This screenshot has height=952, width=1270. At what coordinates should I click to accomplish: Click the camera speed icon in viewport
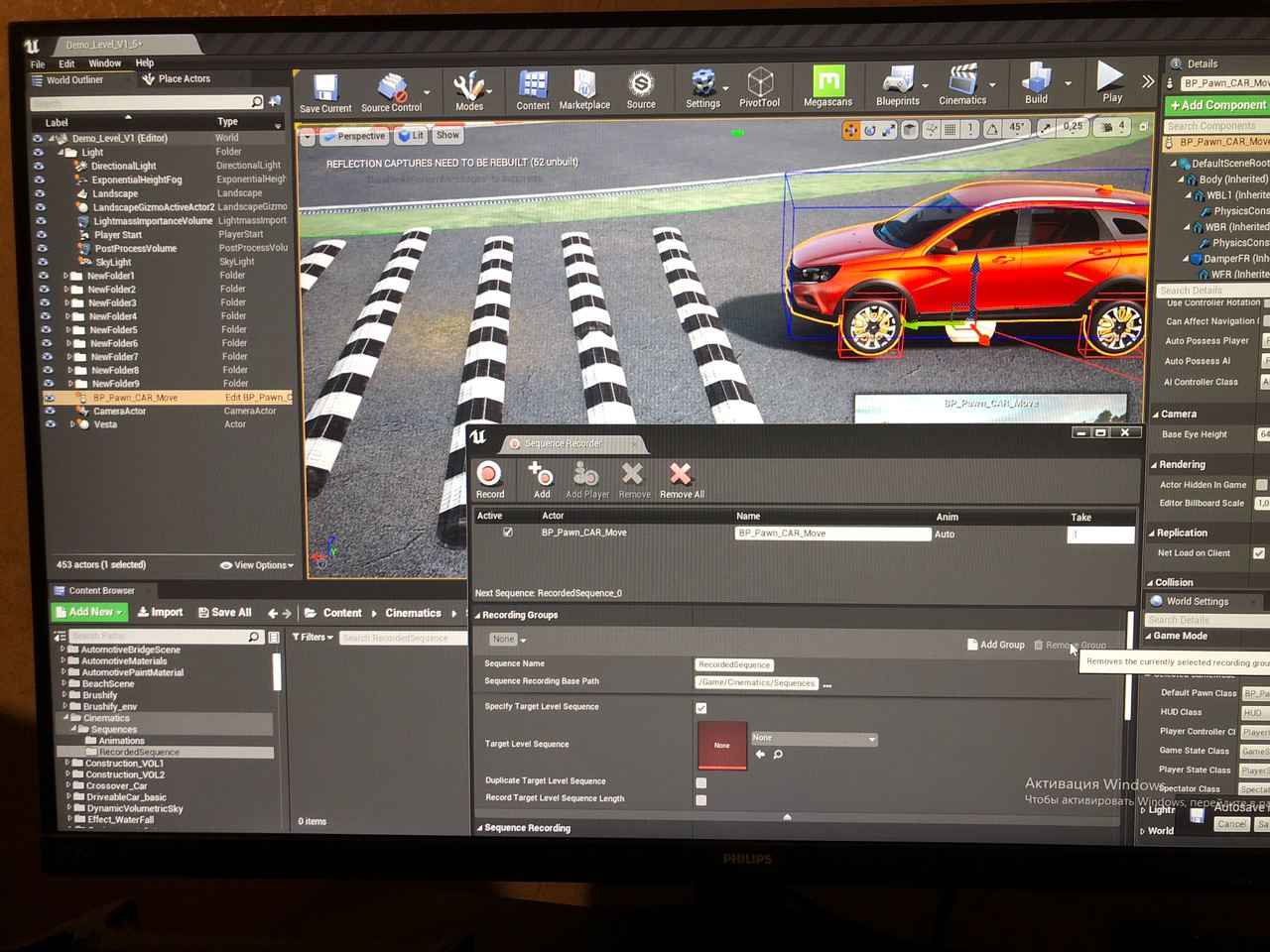point(1105,127)
